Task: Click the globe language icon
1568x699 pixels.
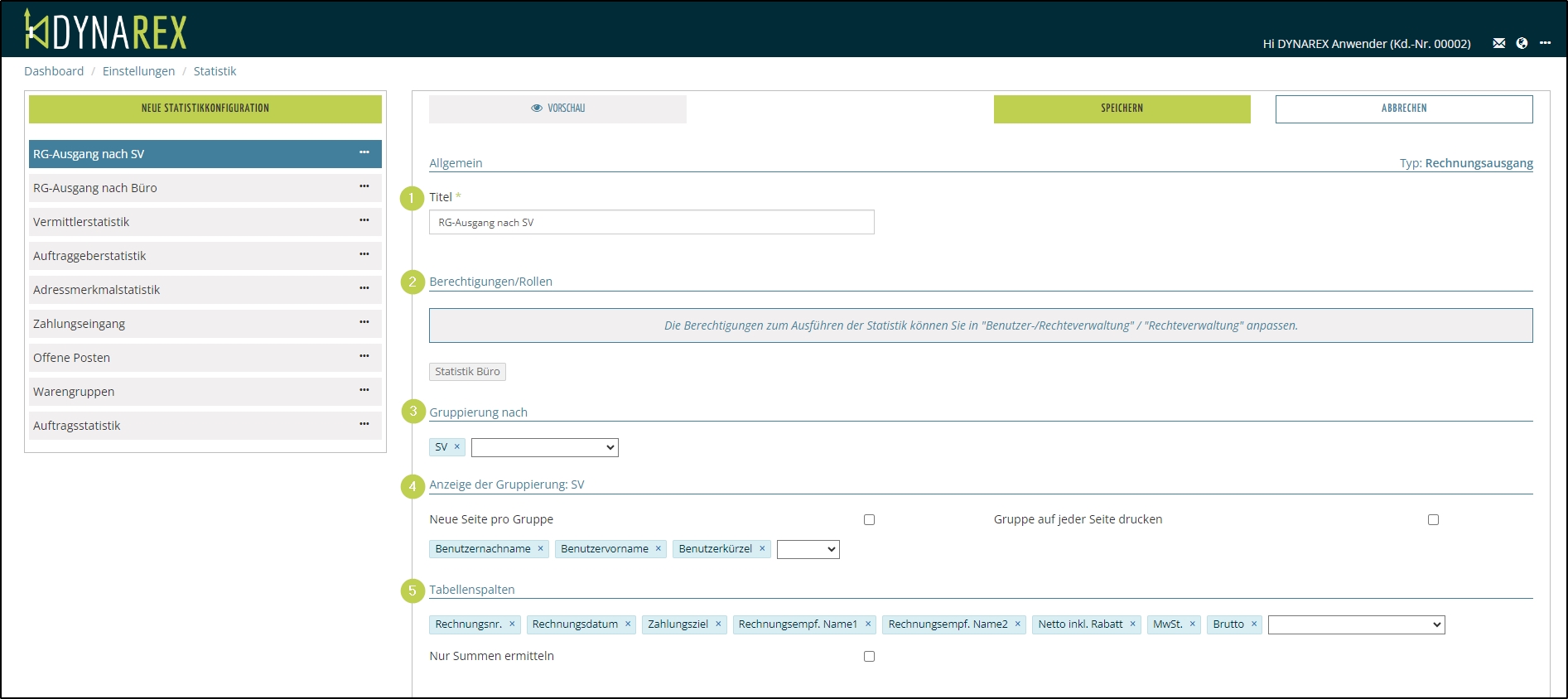Action: coord(1522,43)
